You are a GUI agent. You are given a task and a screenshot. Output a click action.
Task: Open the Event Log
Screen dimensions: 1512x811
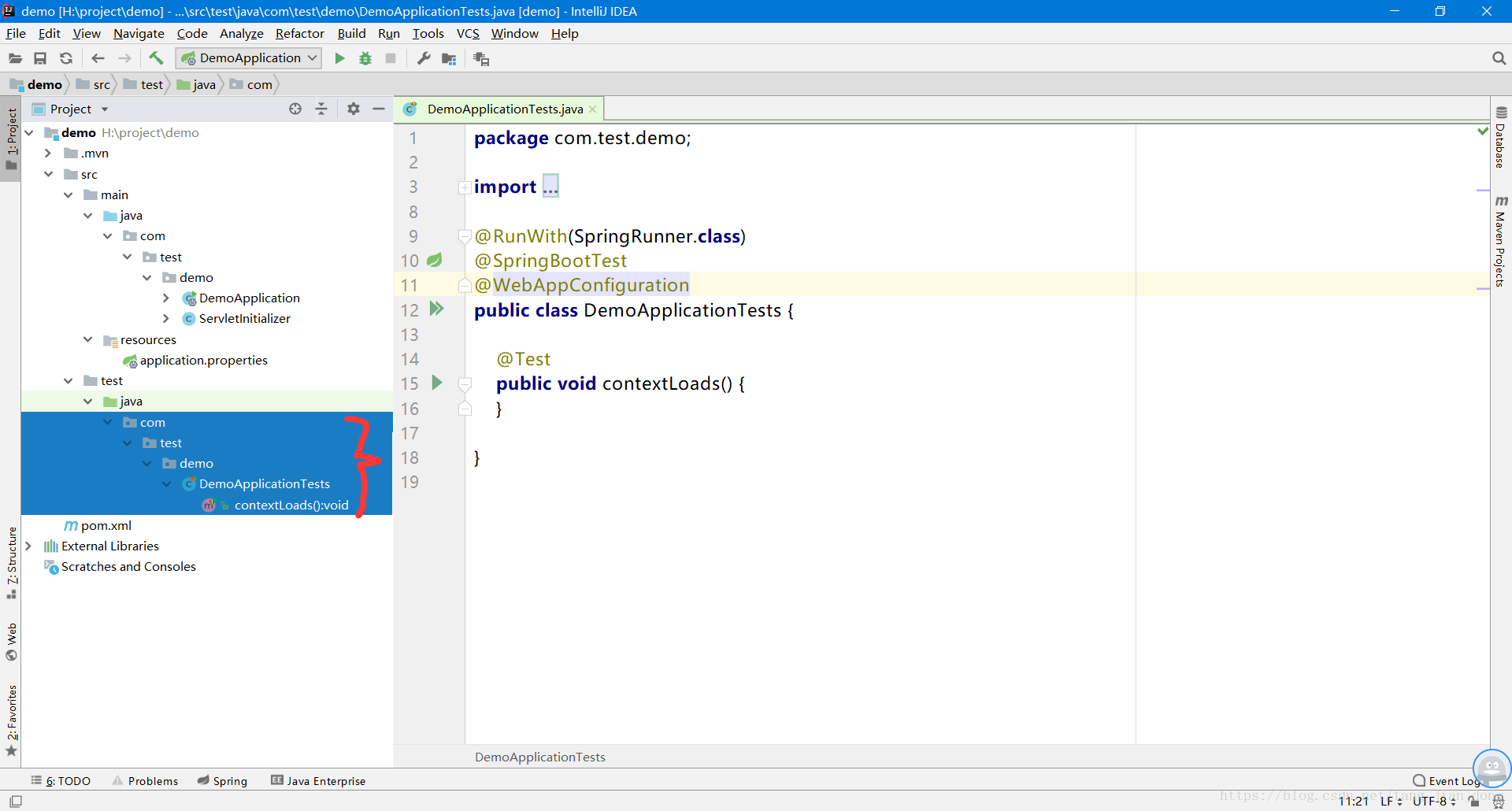tap(1447, 780)
